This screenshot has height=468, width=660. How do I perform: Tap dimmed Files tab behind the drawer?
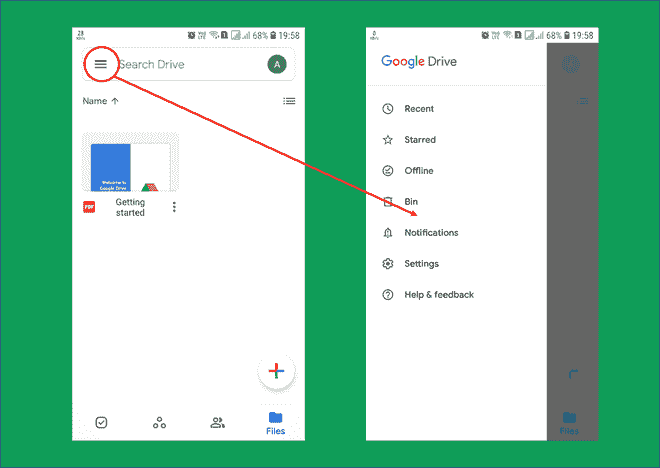click(x=569, y=423)
